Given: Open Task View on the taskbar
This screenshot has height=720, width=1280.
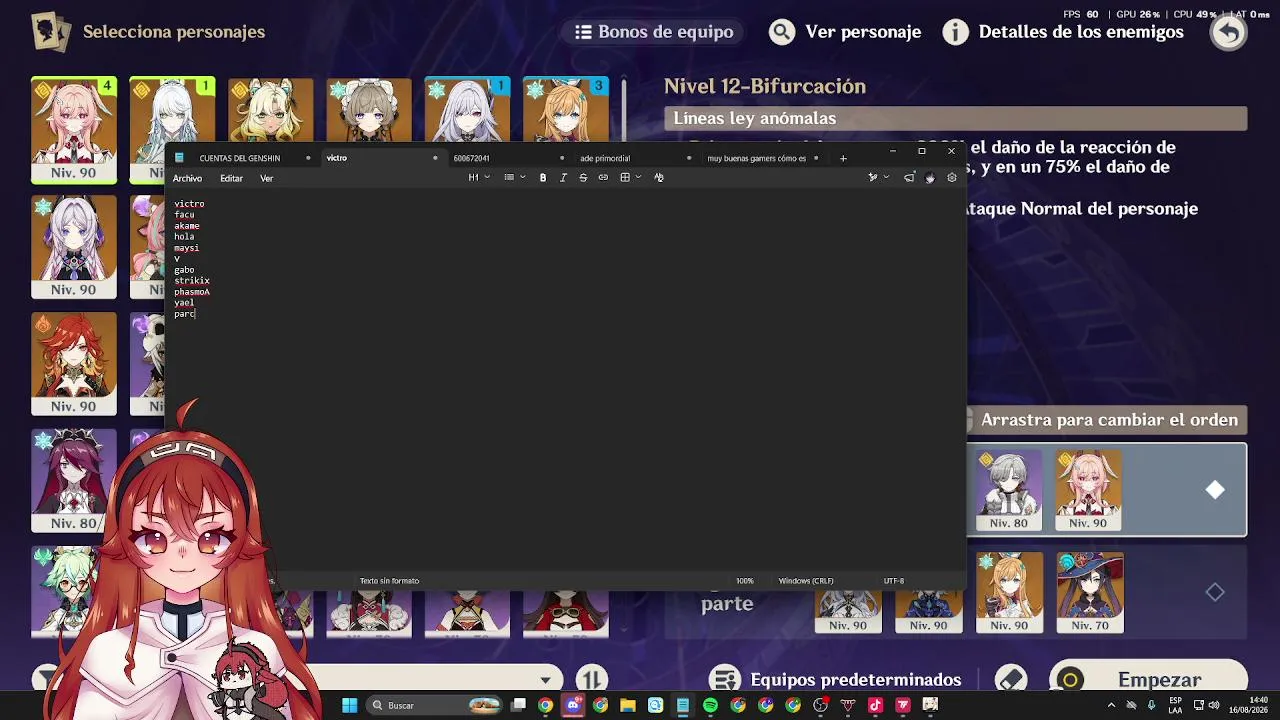Looking at the screenshot, I should click(x=518, y=705).
